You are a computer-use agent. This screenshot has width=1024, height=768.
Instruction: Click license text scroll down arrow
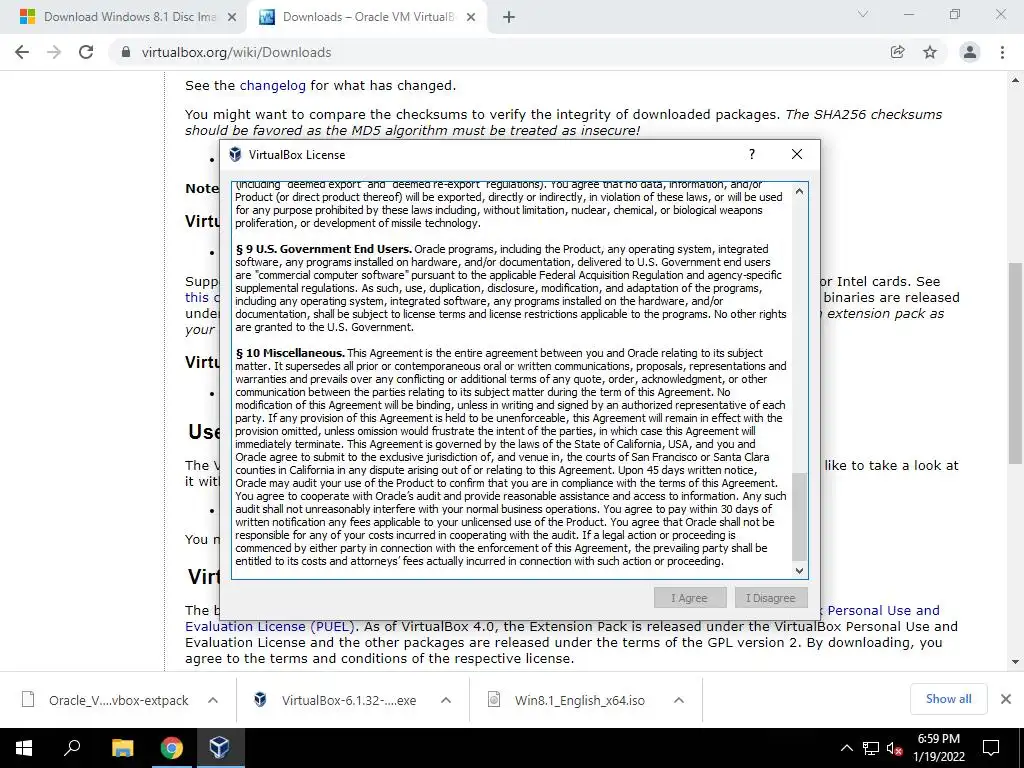(x=799, y=570)
